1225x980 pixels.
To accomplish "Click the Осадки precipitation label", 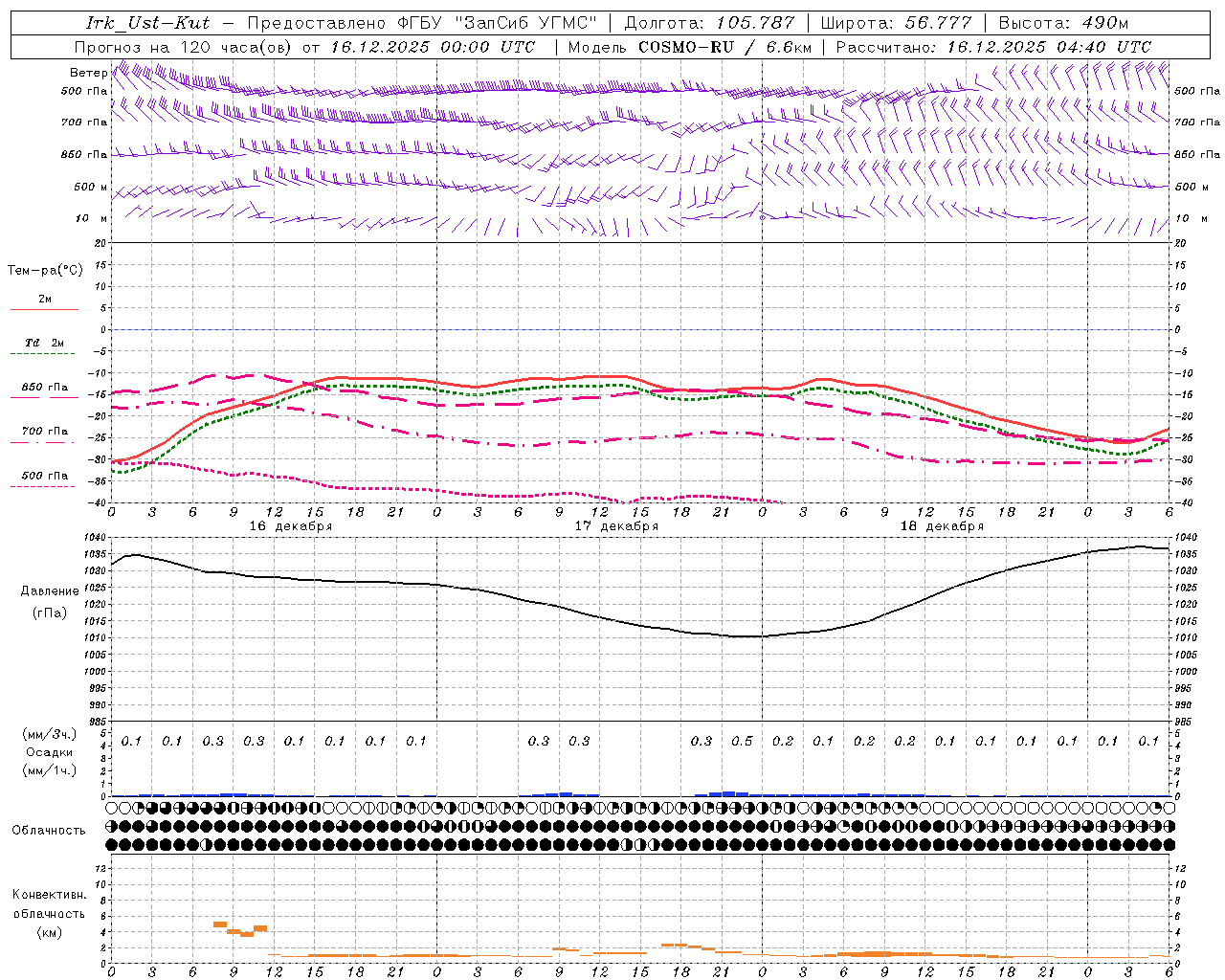I will tap(50, 752).
